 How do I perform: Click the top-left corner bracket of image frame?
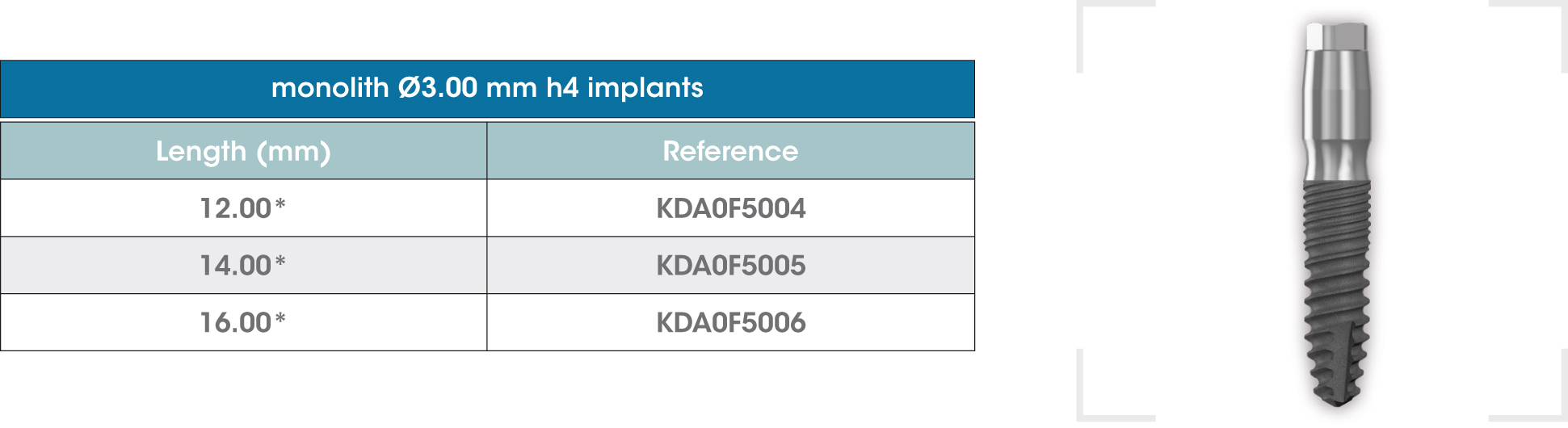click(x=1116, y=36)
